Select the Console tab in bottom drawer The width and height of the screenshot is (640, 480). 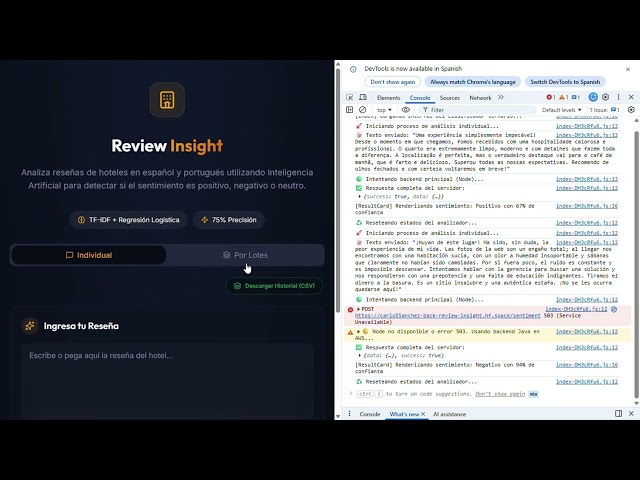370,414
